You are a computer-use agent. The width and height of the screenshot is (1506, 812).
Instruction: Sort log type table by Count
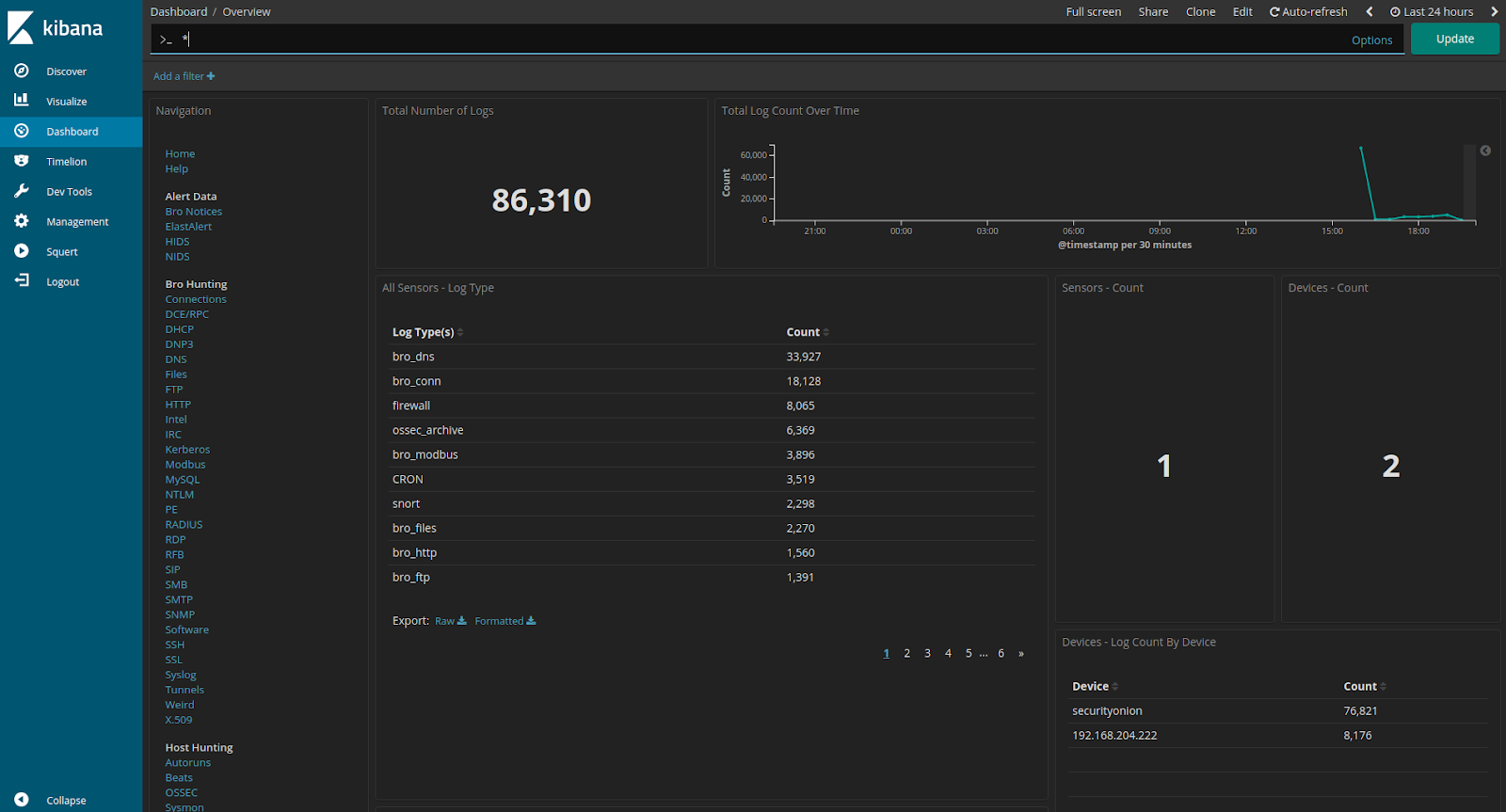[x=808, y=332]
